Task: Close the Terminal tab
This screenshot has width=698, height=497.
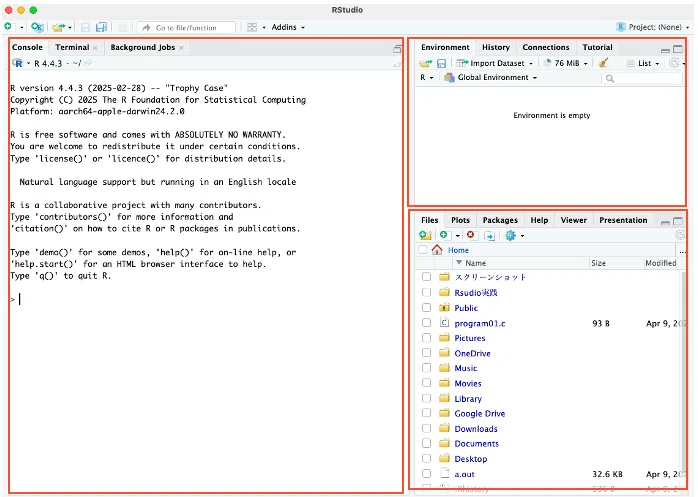Action: pos(95,48)
